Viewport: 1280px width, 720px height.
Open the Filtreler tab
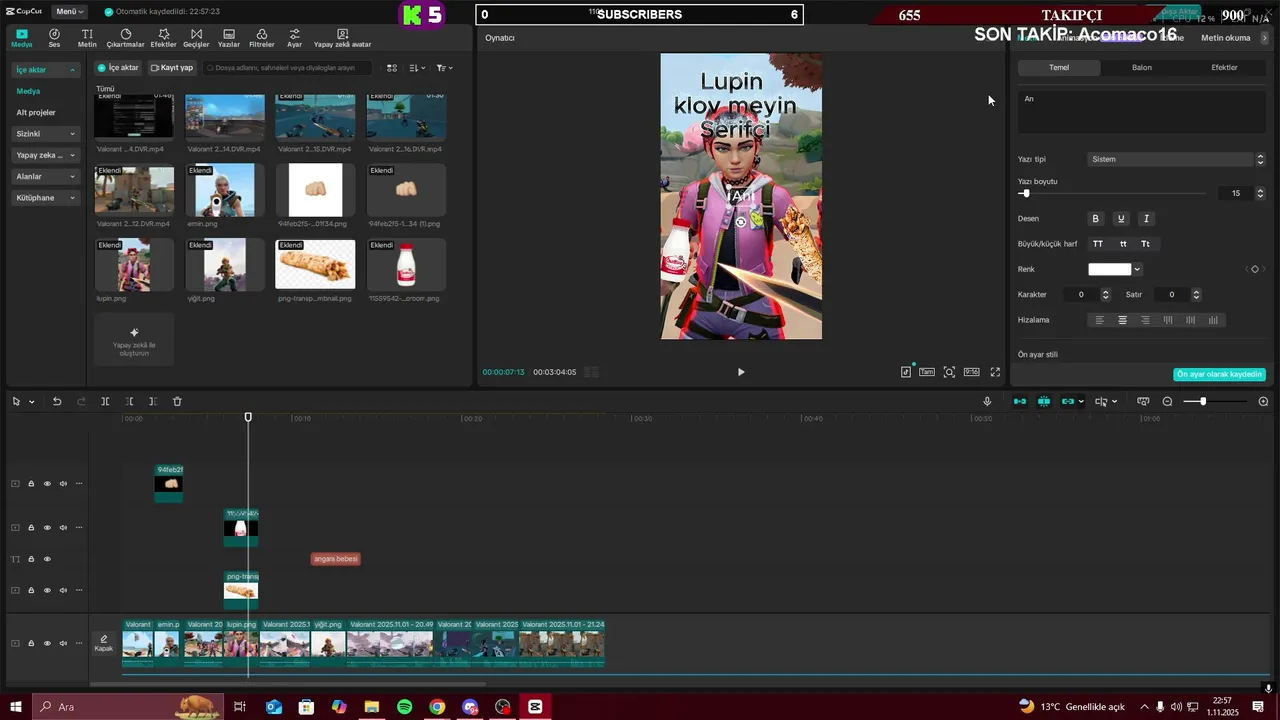pos(261,38)
